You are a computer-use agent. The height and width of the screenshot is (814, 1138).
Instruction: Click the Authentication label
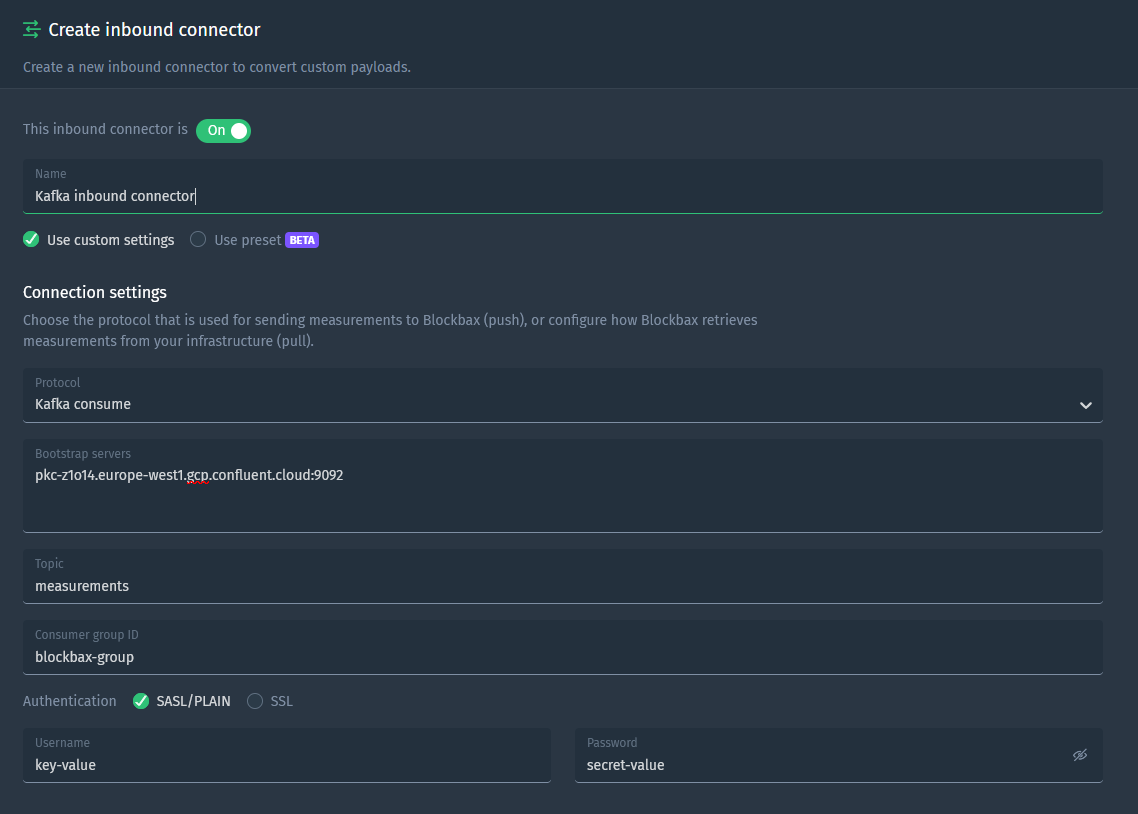(x=70, y=701)
